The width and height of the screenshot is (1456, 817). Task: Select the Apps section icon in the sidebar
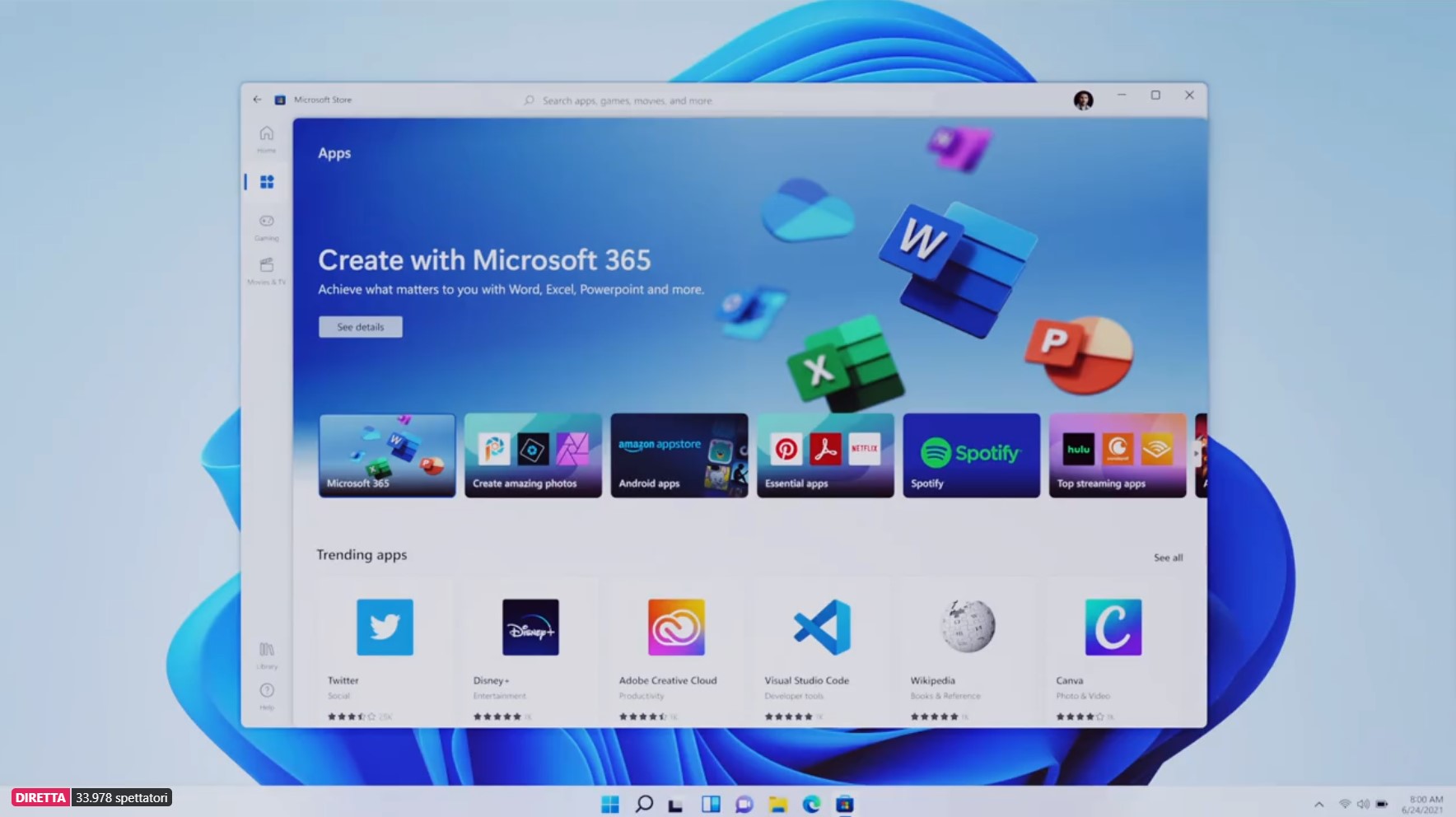pyautogui.click(x=267, y=182)
